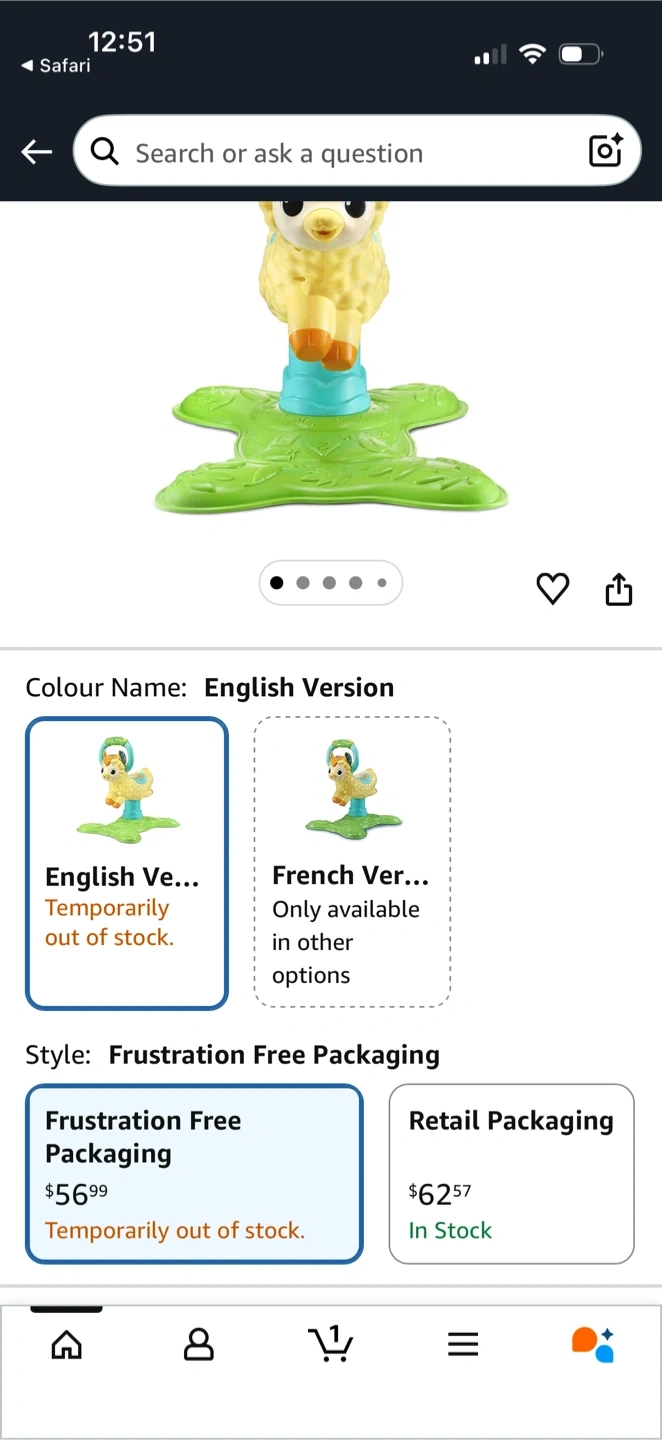662x1440 pixels.
Task: Focus the search or ask a question field
Action: 357,151
